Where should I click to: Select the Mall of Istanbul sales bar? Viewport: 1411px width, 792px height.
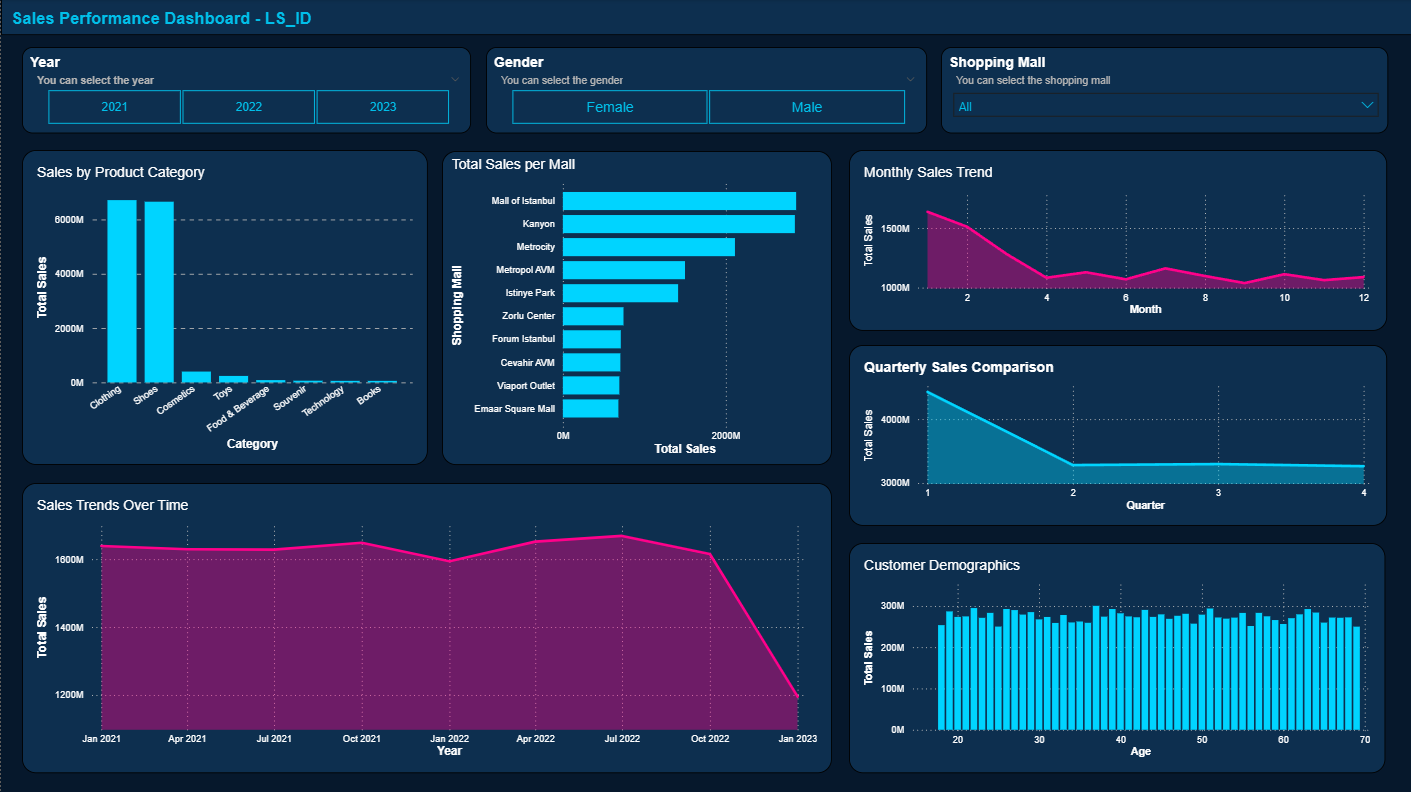click(x=678, y=200)
